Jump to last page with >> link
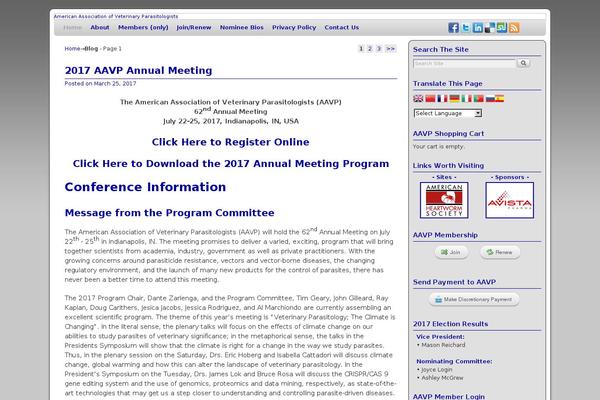Image resolution: width=600 pixels, height=400 pixels. pos(390,49)
